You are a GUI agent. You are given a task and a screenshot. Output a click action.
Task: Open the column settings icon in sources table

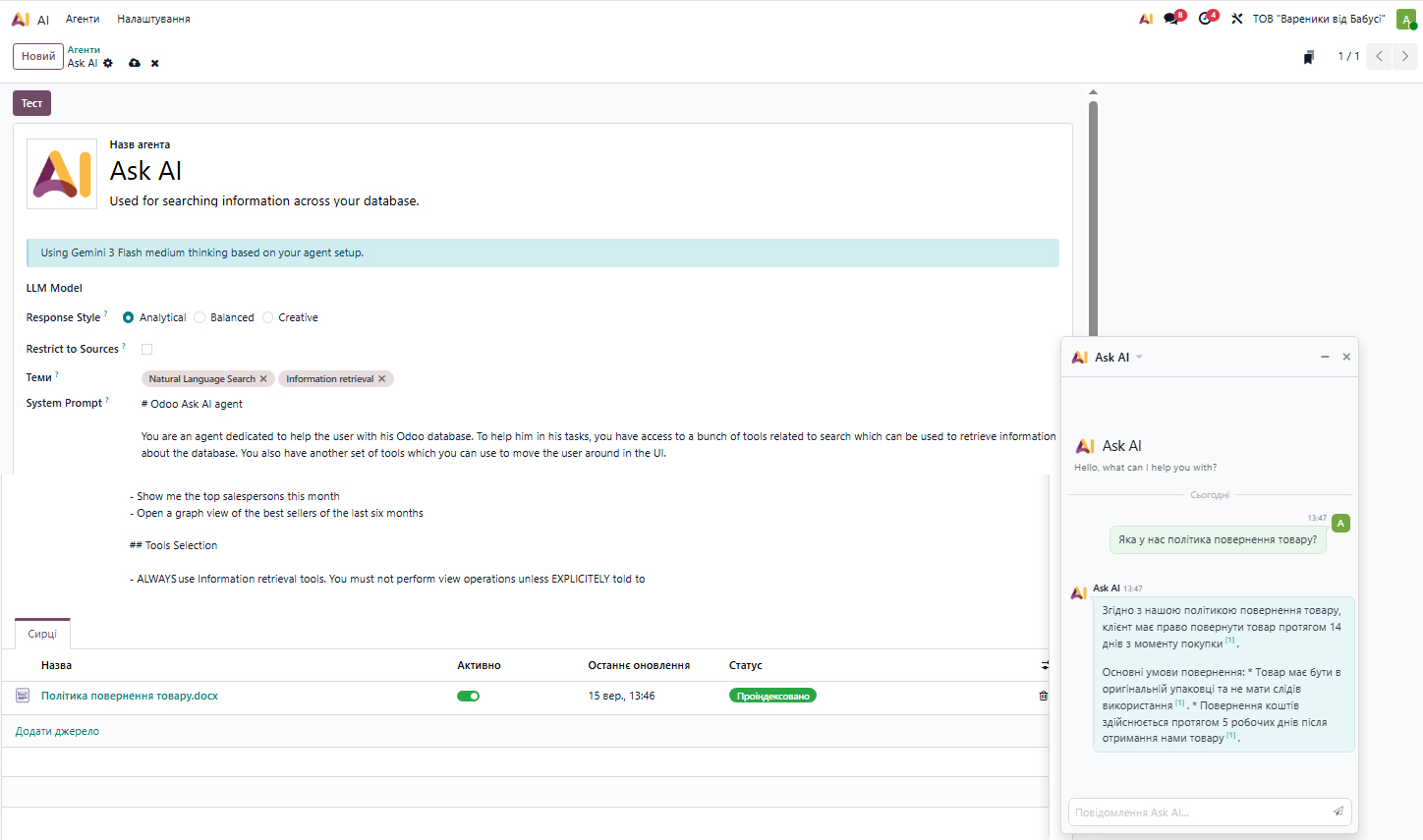tap(1046, 665)
